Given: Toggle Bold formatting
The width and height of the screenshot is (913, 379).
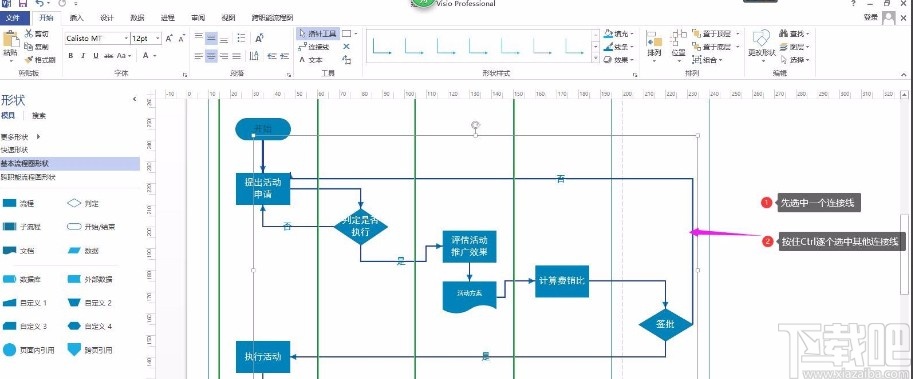Looking at the screenshot, I should click(x=70, y=56).
